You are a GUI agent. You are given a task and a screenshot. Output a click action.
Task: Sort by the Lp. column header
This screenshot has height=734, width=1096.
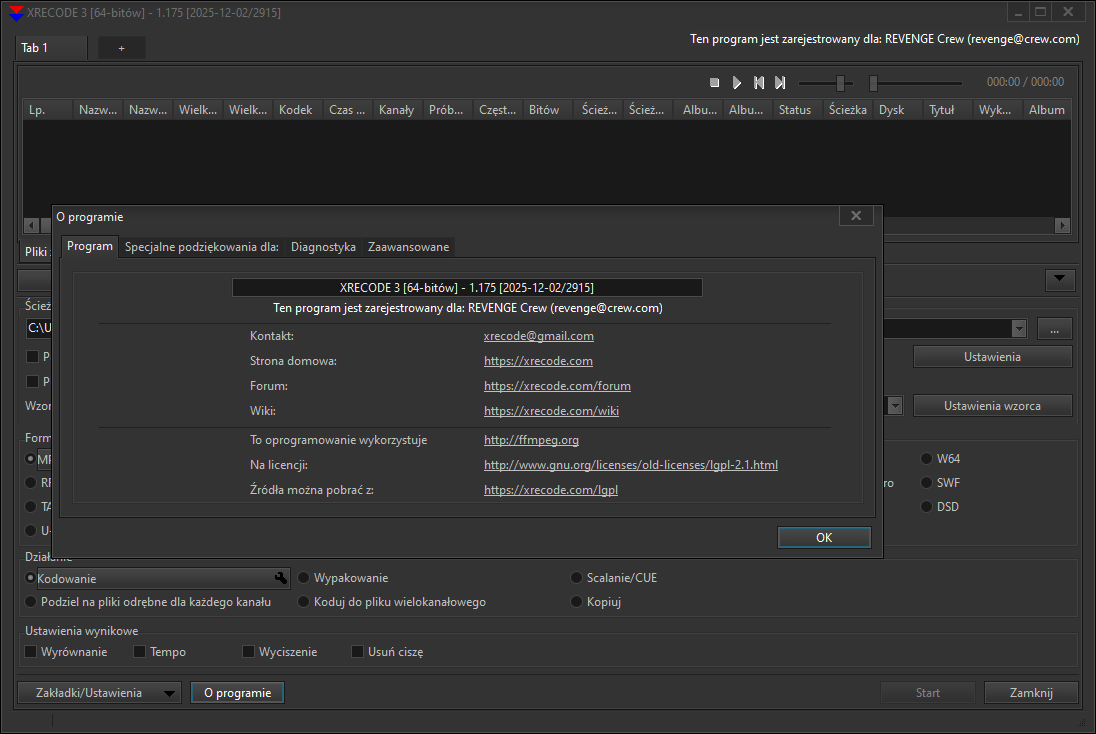pyautogui.click(x=48, y=110)
